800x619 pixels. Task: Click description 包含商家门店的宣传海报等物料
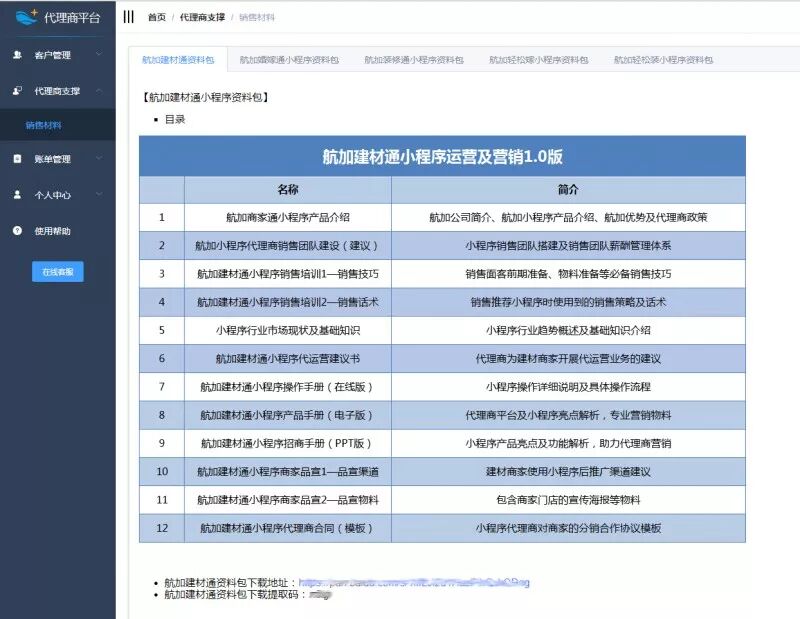tap(568, 500)
